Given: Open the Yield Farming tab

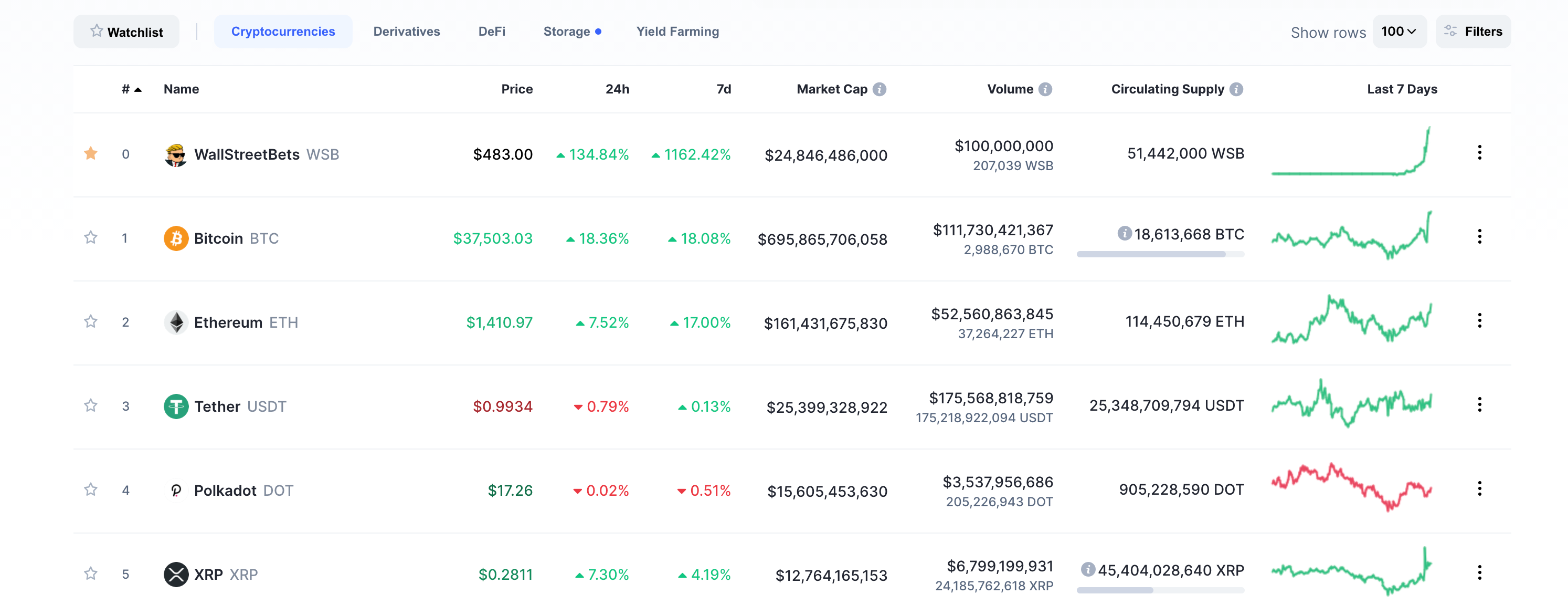Looking at the screenshot, I should click(677, 32).
